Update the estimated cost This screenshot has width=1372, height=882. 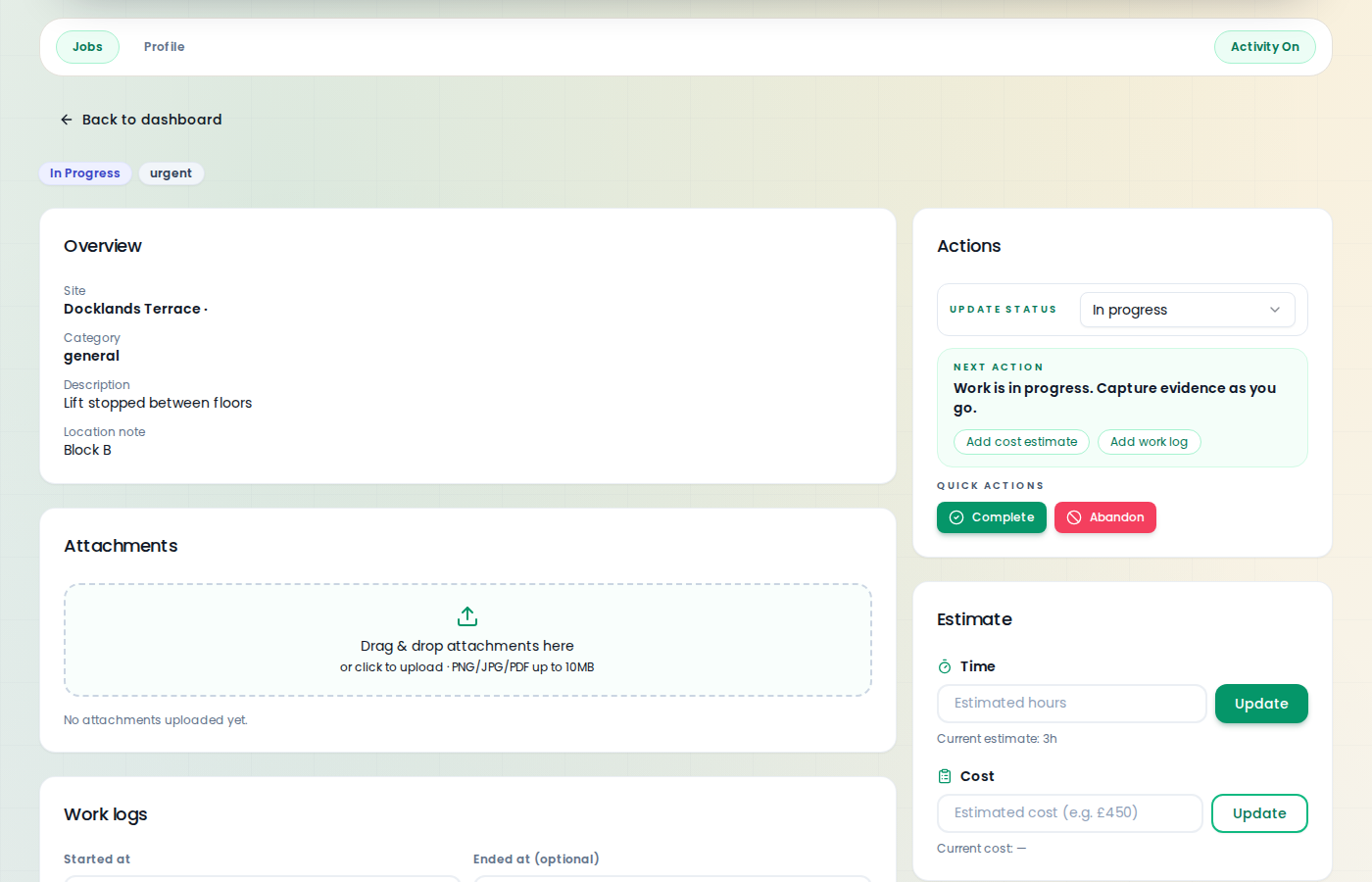pos(1258,813)
